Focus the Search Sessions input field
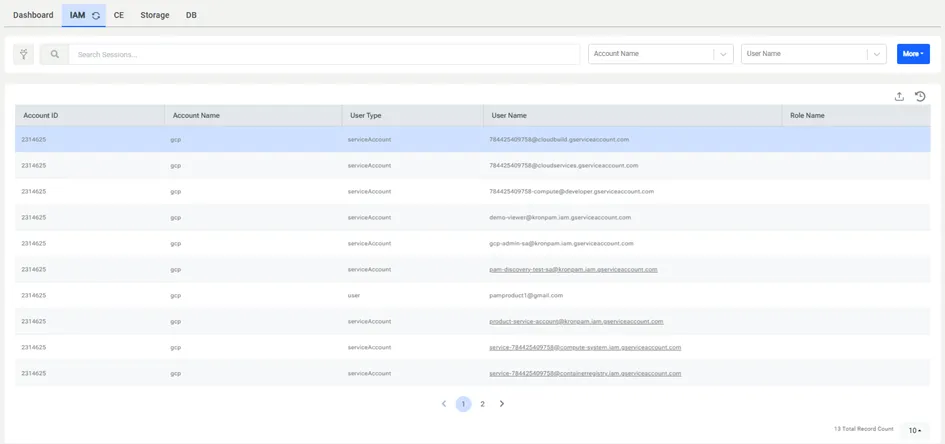The image size is (945, 444). pyautogui.click(x=324, y=54)
